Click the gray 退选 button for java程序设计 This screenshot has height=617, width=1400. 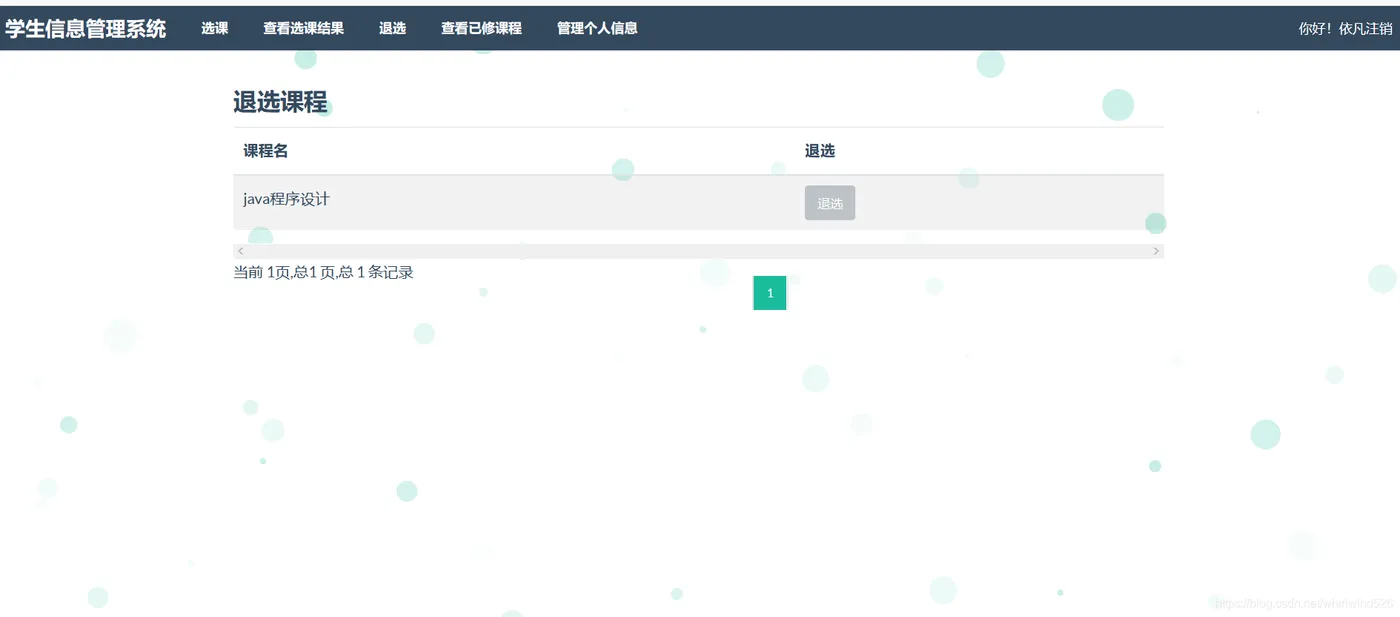point(830,203)
